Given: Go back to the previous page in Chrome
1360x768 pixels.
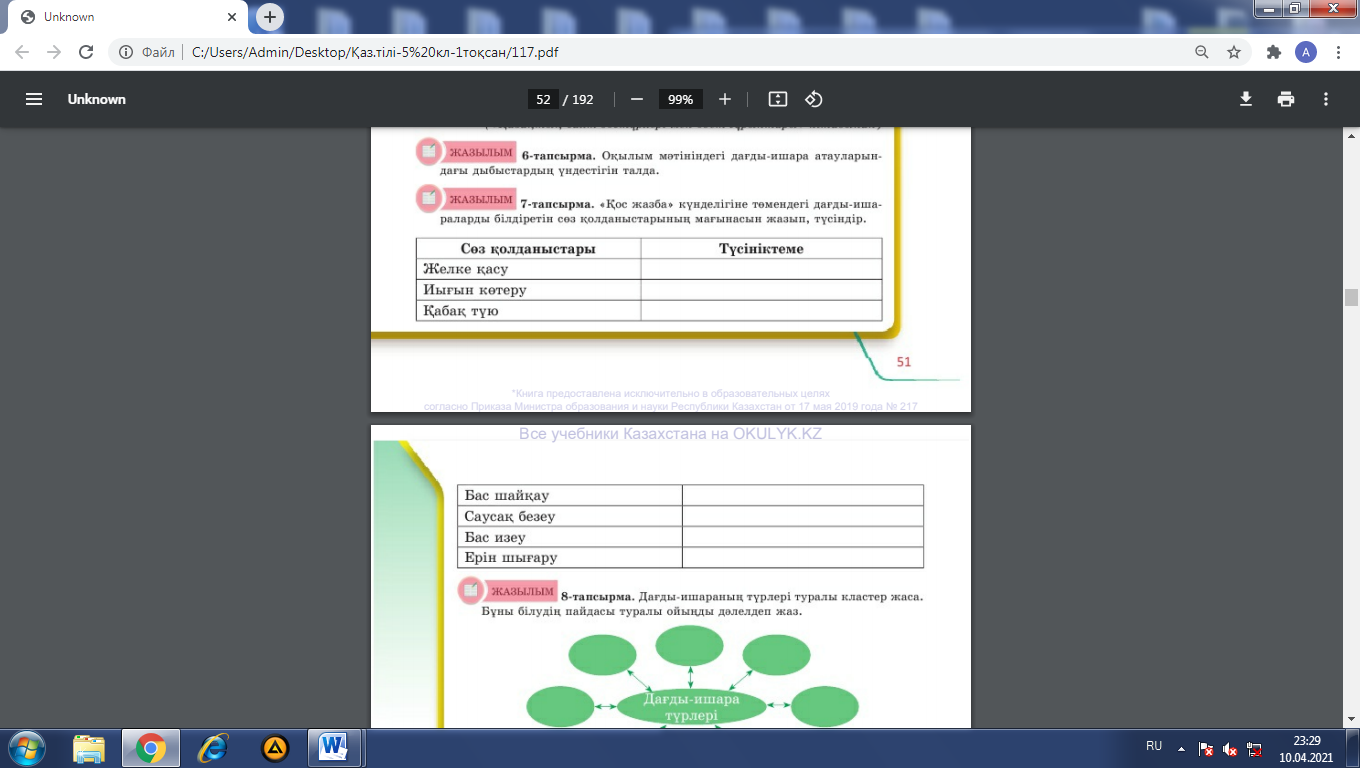Looking at the screenshot, I should [22, 52].
